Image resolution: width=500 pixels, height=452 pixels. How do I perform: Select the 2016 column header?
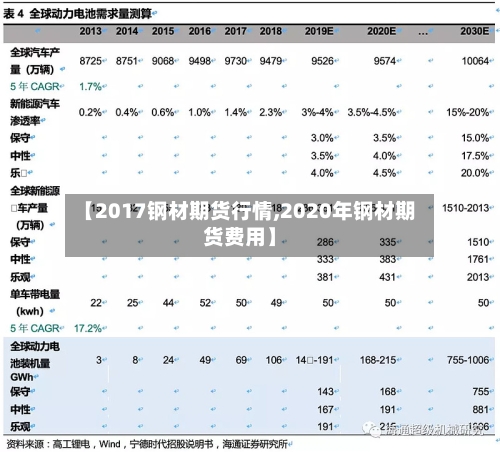pyautogui.click(x=199, y=31)
